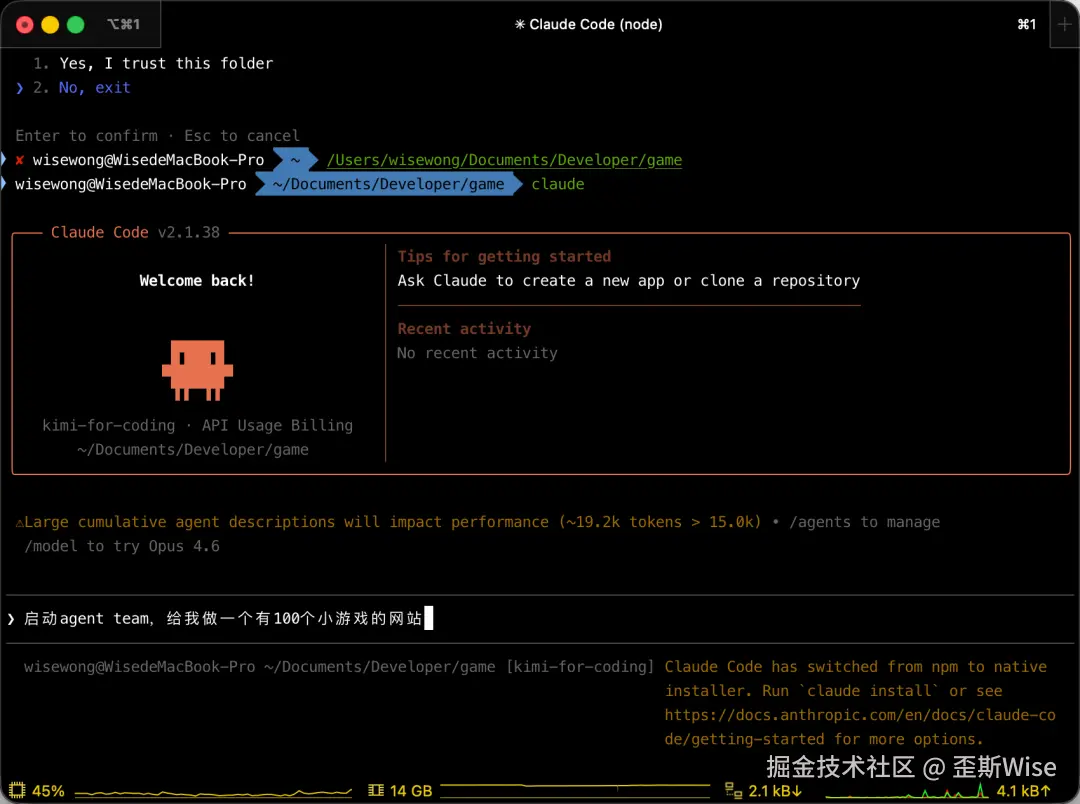Screen dimensions: 1080x804
Task: Click the 'claude' command text
Action: click(x=557, y=184)
